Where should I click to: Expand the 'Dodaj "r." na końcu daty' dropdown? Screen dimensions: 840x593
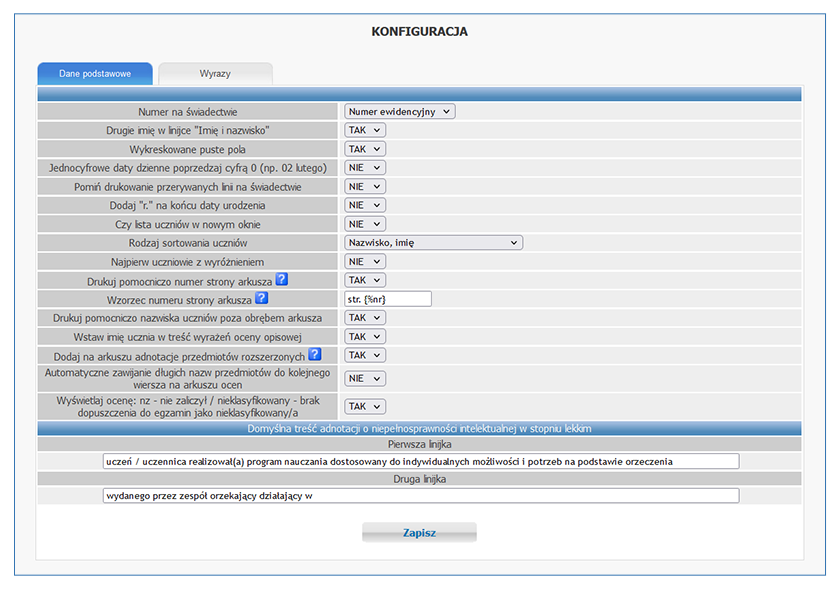[365, 205]
